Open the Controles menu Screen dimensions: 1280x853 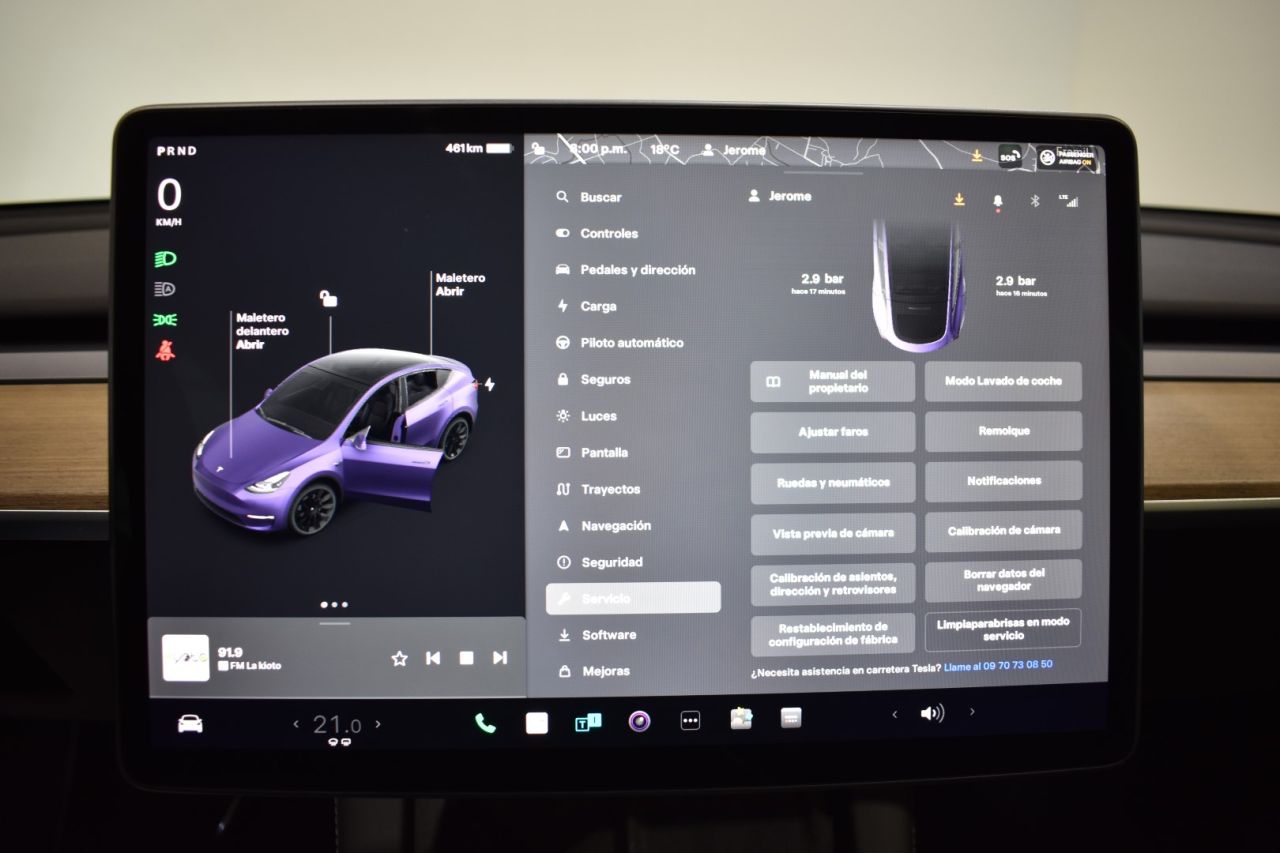(596, 233)
